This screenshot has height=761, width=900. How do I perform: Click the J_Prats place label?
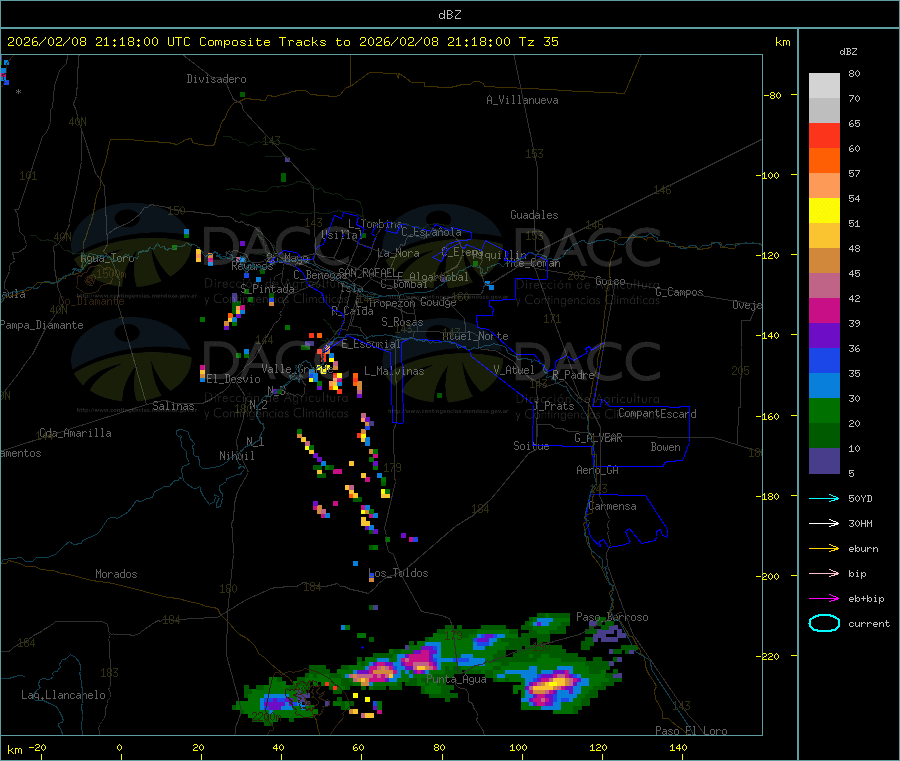[x=553, y=405]
